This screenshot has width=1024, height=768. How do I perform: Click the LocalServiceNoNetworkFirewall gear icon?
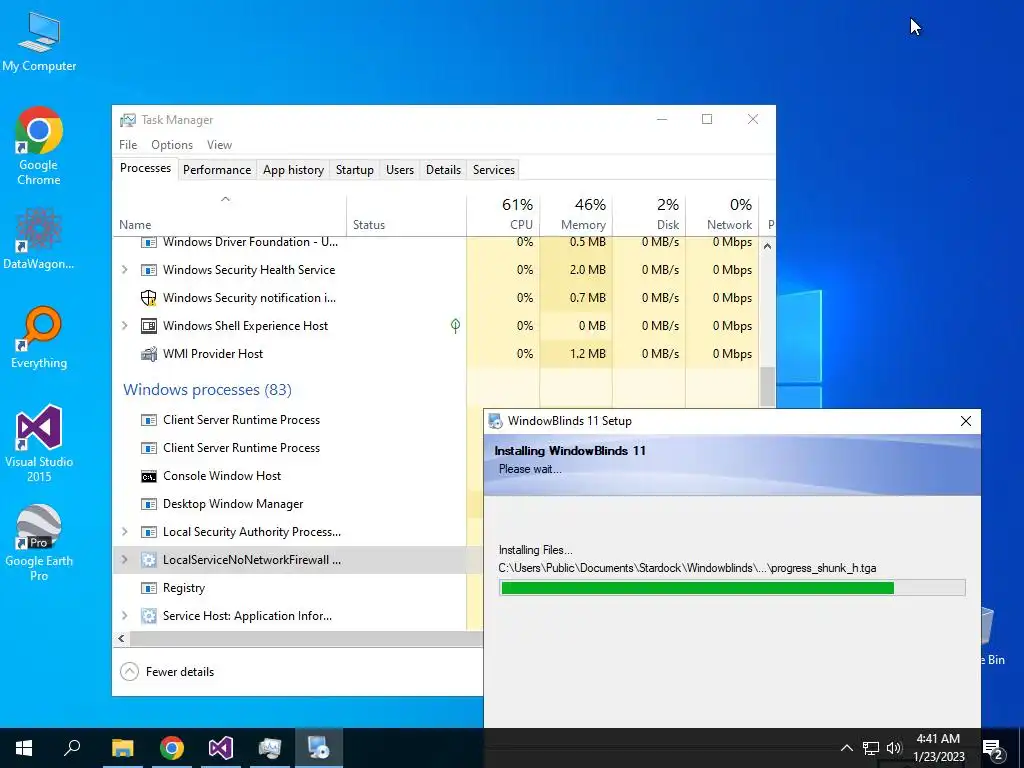point(149,560)
